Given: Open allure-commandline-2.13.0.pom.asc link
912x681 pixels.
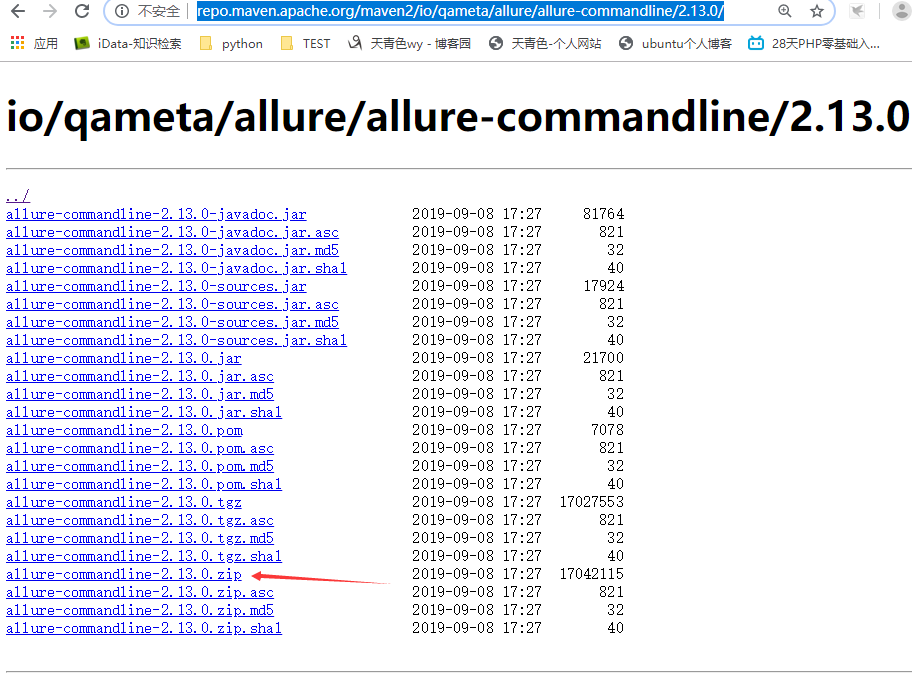Looking at the screenshot, I should [140, 448].
